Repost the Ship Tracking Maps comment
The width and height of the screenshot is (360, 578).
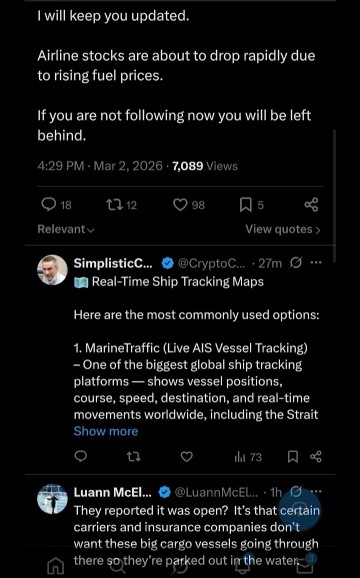point(133,457)
